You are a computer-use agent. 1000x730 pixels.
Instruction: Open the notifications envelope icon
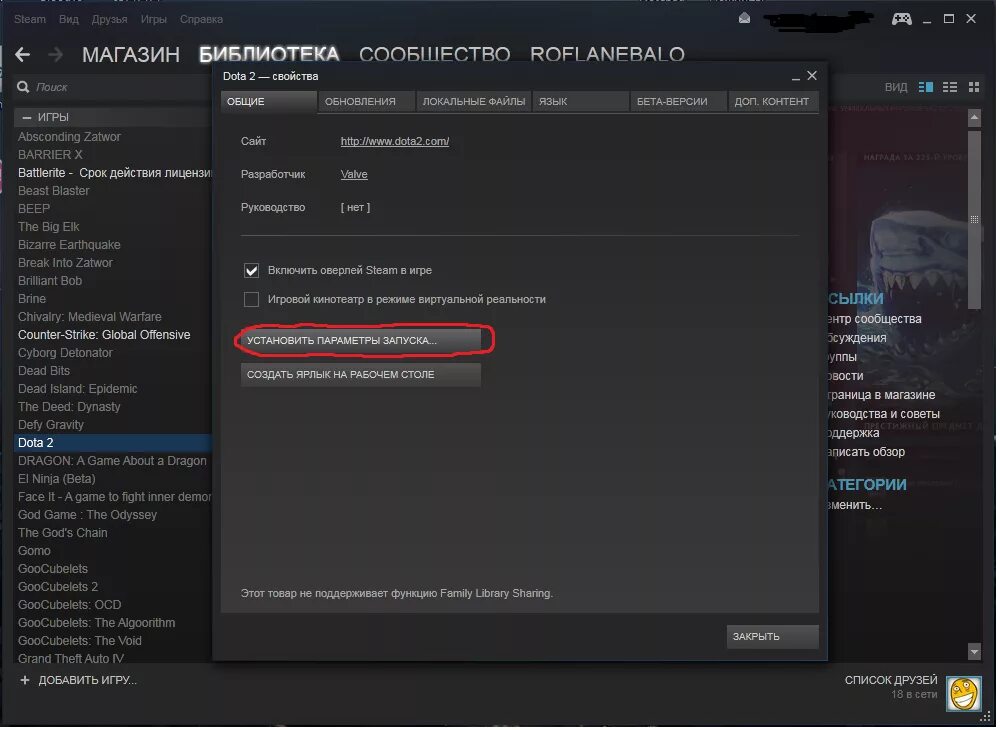tap(744, 18)
